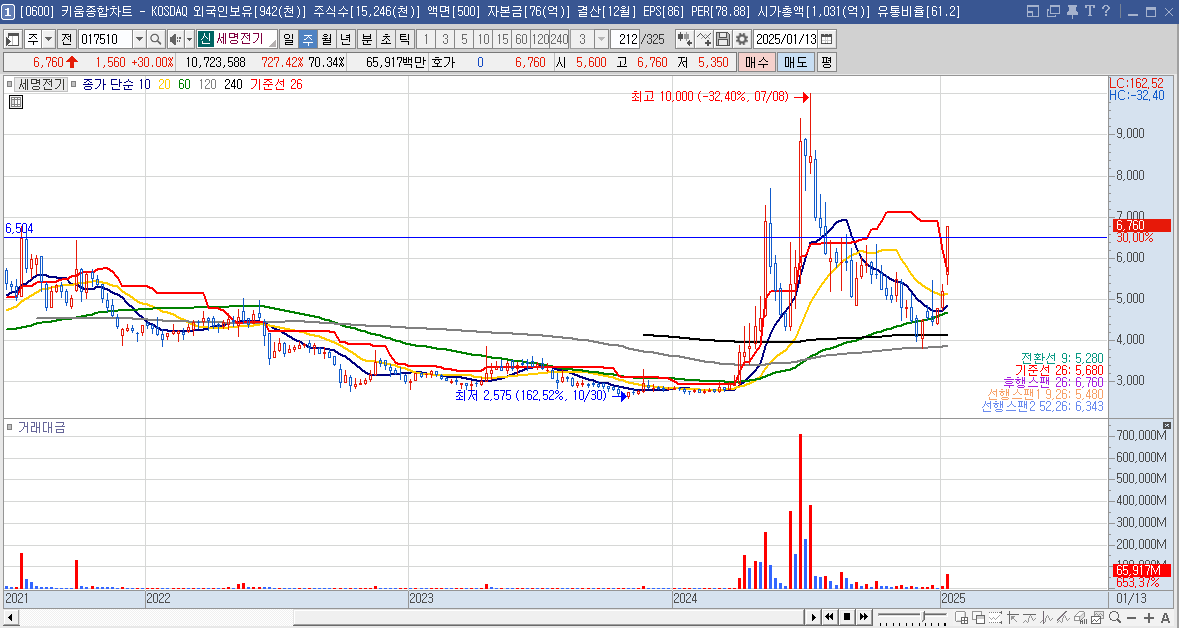Click the magnifier zoom icon in the bottom bar

pyautogui.click(x=1114, y=617)
